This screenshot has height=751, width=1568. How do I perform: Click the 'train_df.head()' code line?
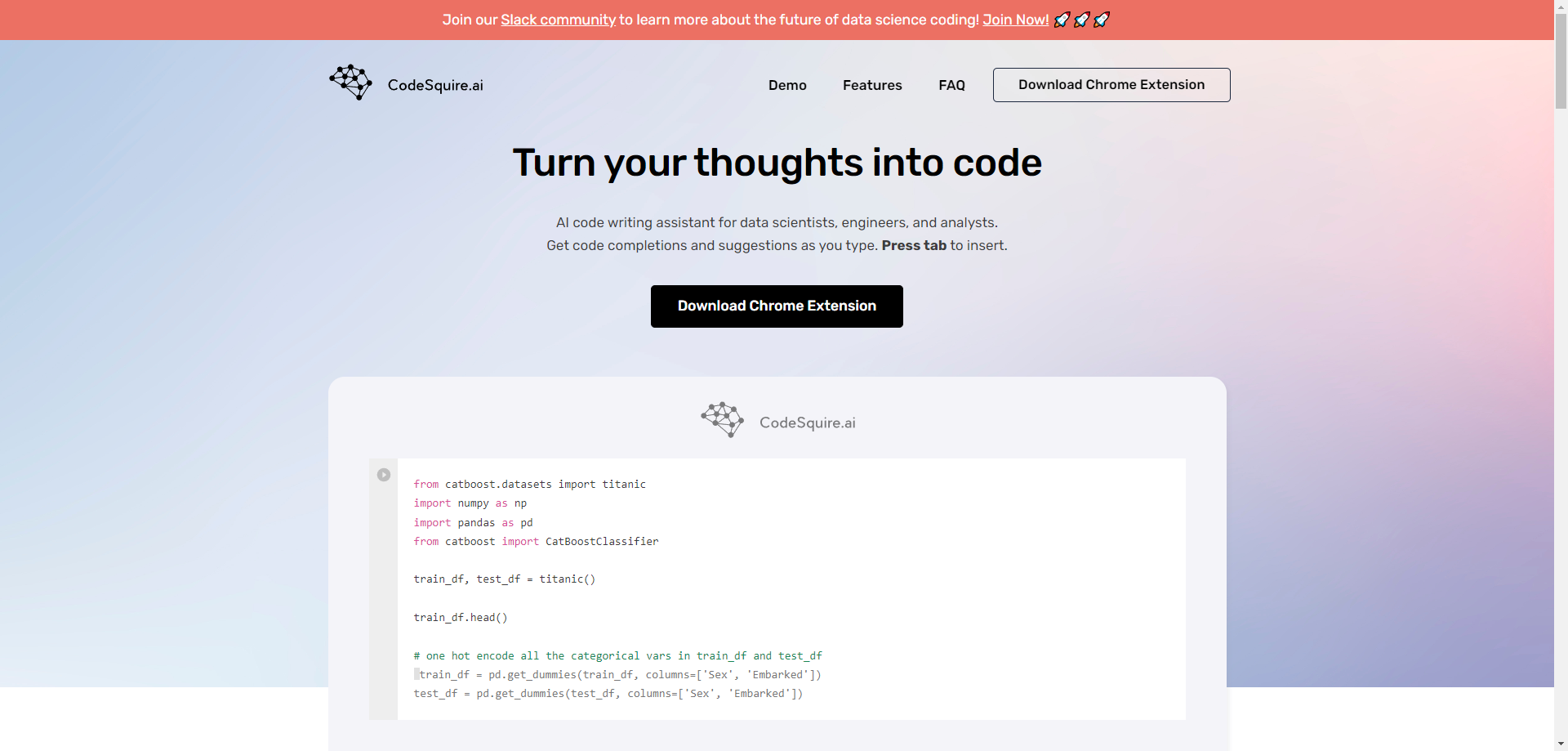coord(461,617)
